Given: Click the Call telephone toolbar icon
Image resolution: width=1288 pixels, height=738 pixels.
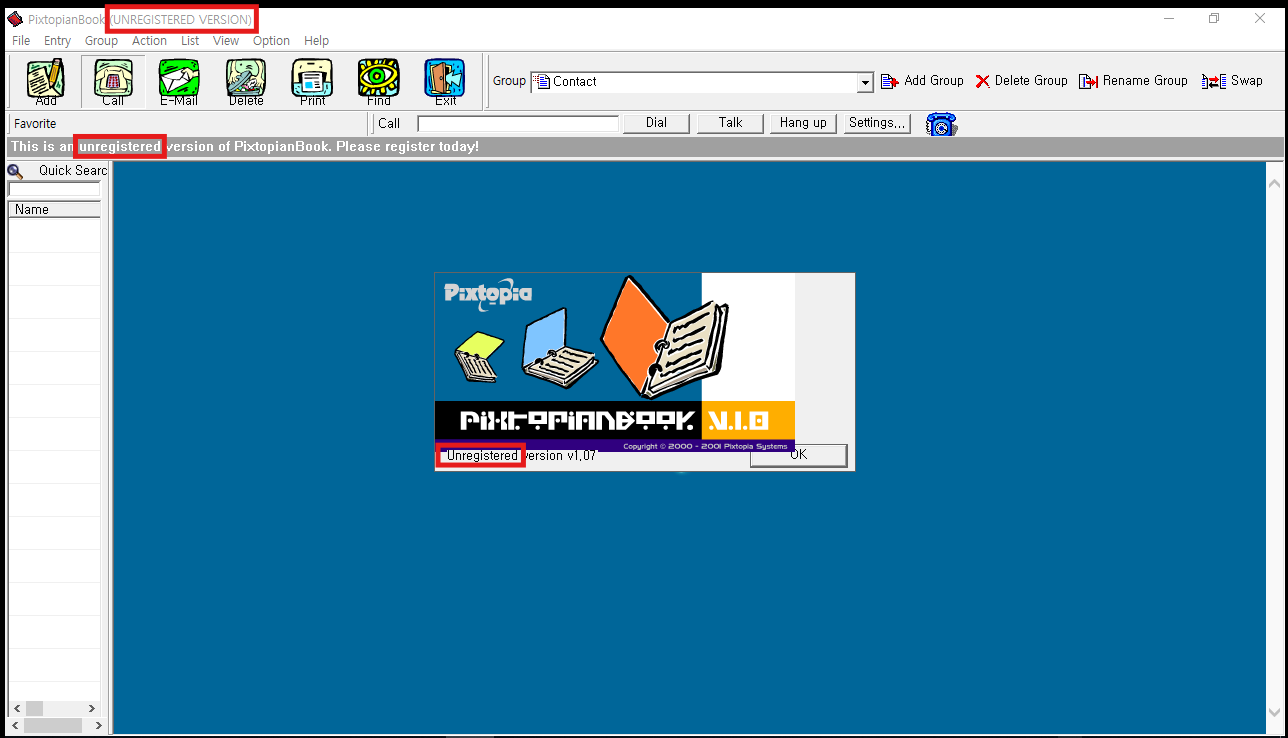Looking at the screenshot, I should click(x=113, y=80).
